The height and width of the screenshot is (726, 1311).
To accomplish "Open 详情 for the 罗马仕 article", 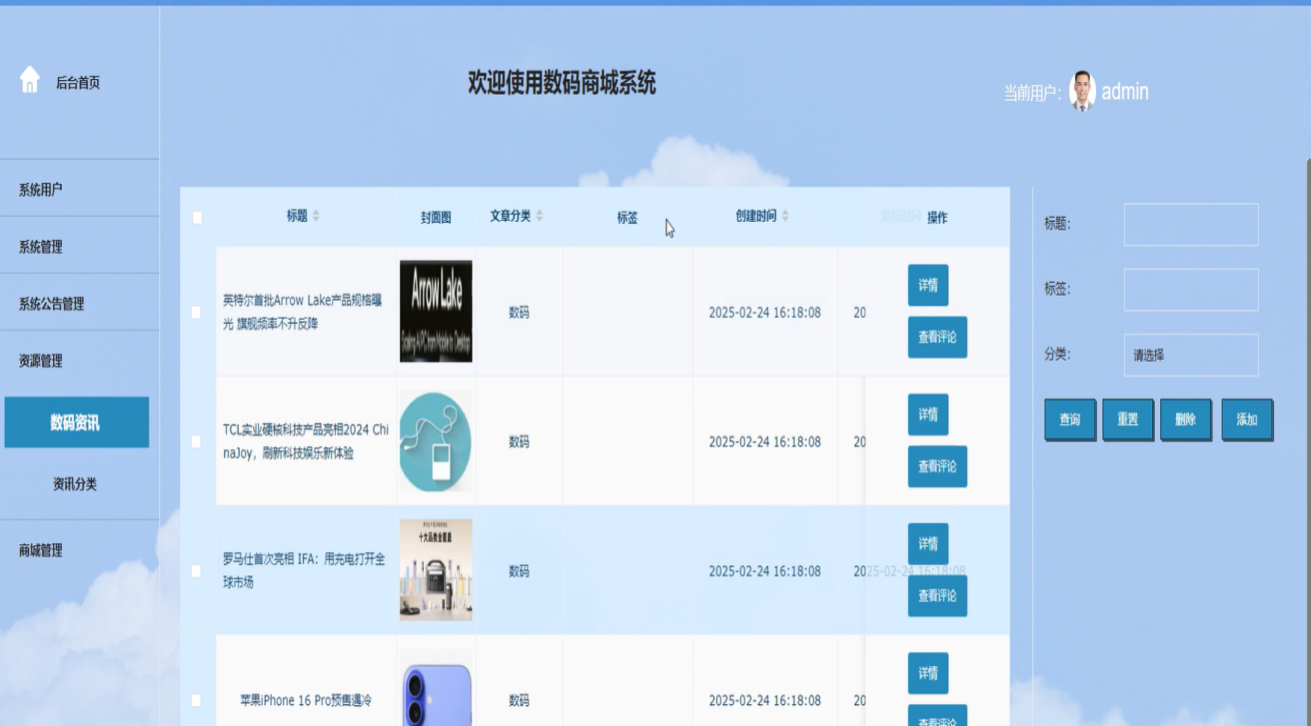I will tap(928, 544).
